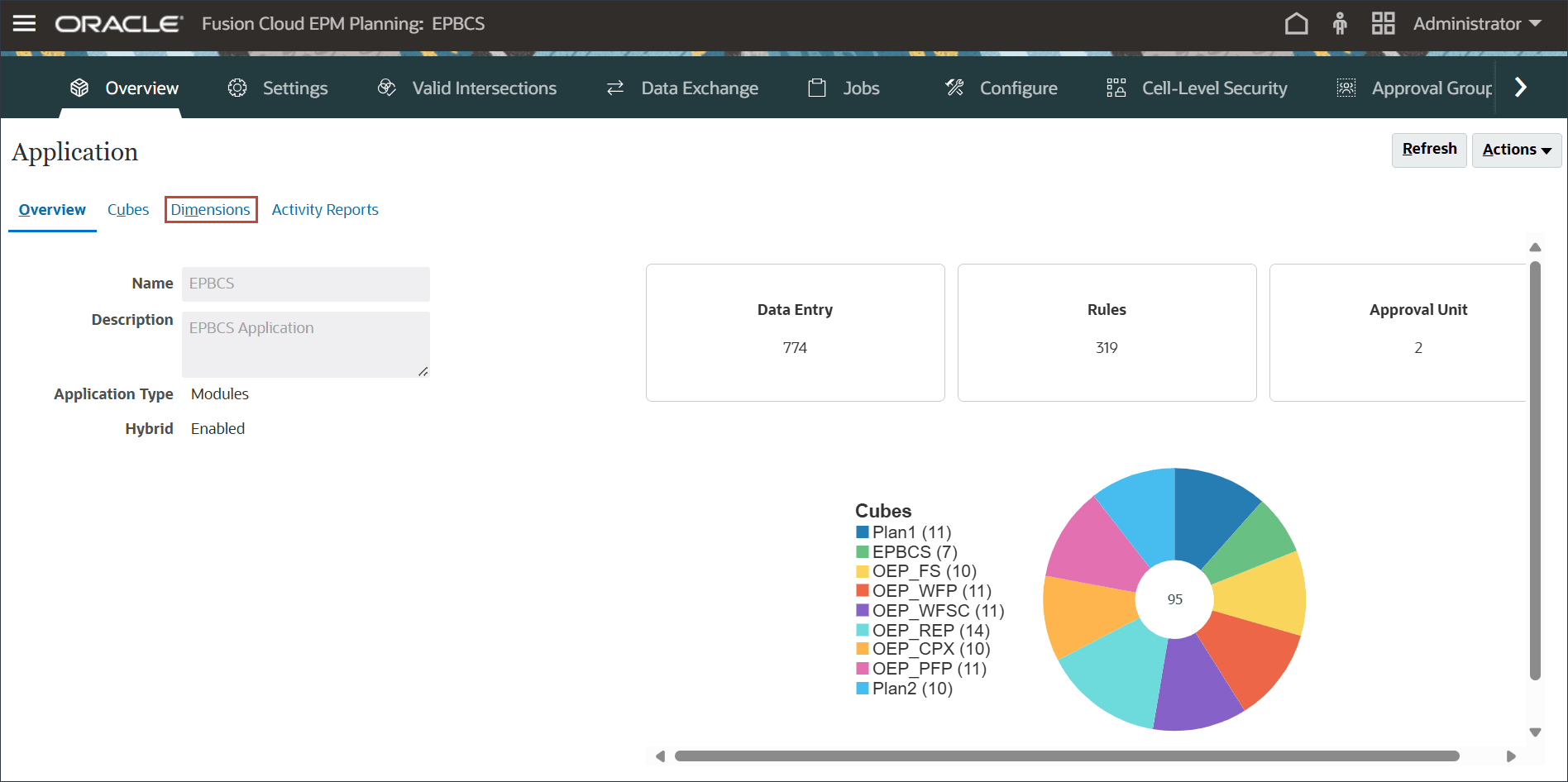
Task: Click the Plan1 blue legend swatch
Action: [863, 532]
